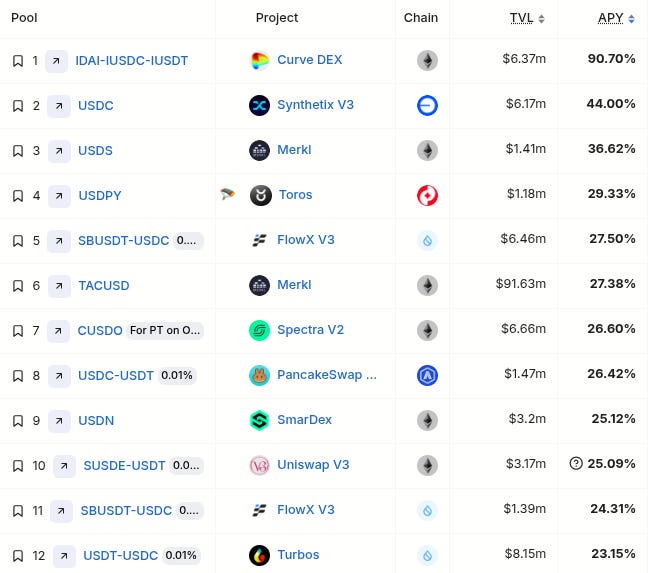
Task: Open the PancakeSwap project link
Action: click(x=327, y=375)
